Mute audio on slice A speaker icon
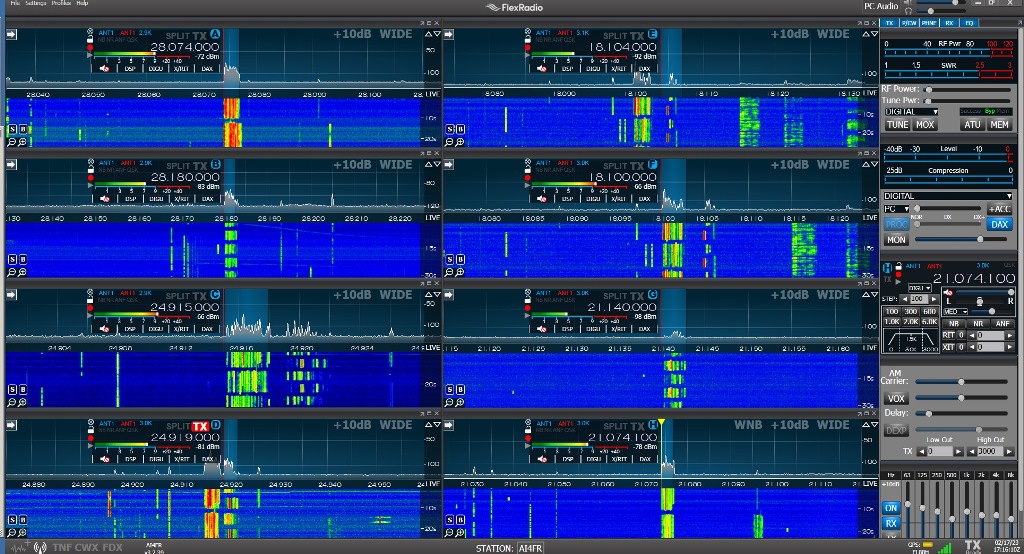Image resolution: width=1024 pixels, height=554 pixels. (x=104, y=69)
